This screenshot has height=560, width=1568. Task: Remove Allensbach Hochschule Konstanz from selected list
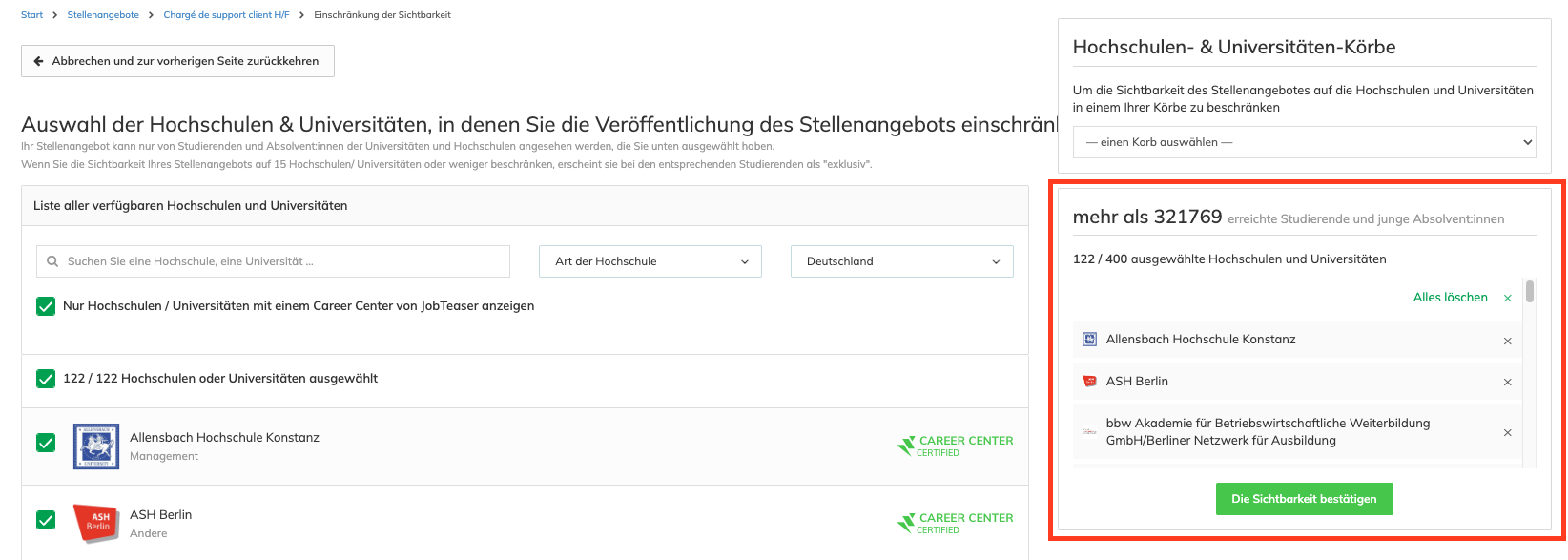[x=1507, y=341]
